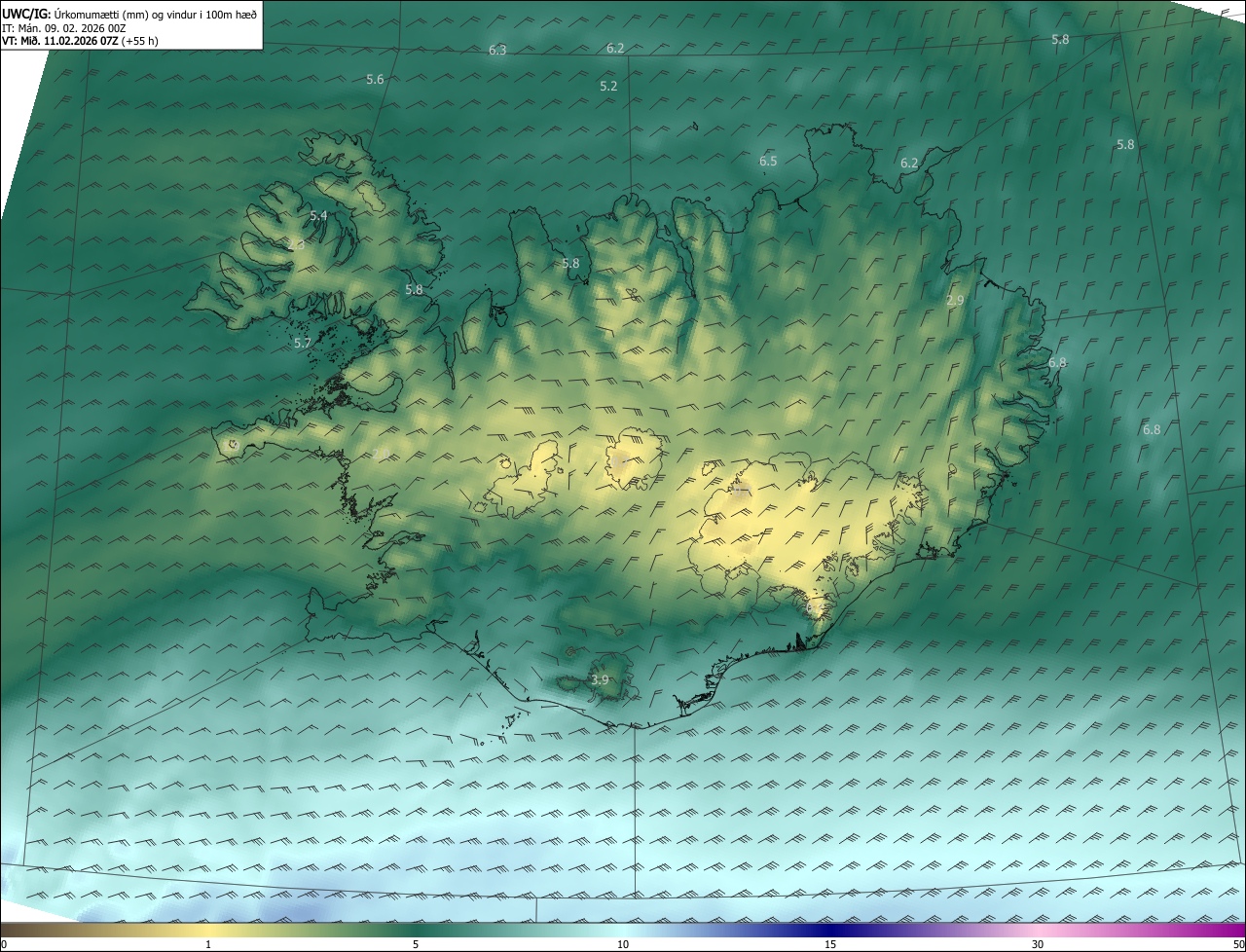The width and height of the screenshot is (1246, 952).
Task: Click the "10" tick label on color scale
Action: (623, 944)
